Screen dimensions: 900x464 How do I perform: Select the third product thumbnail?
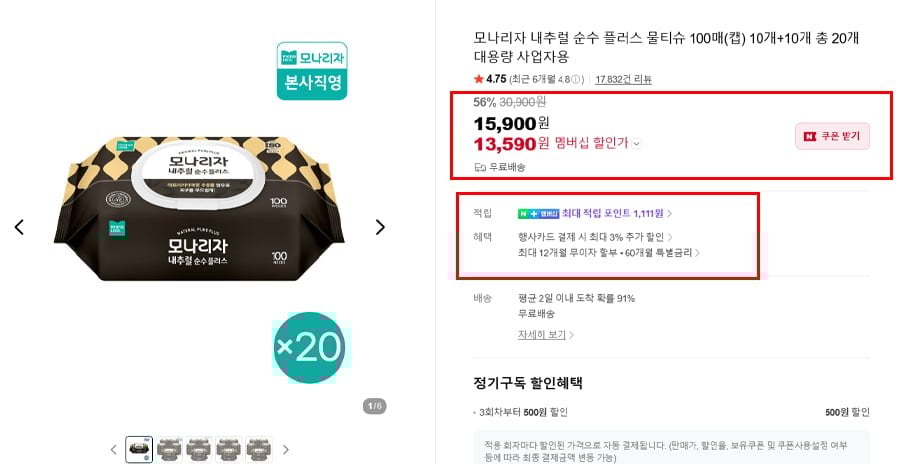pos(199,449)
